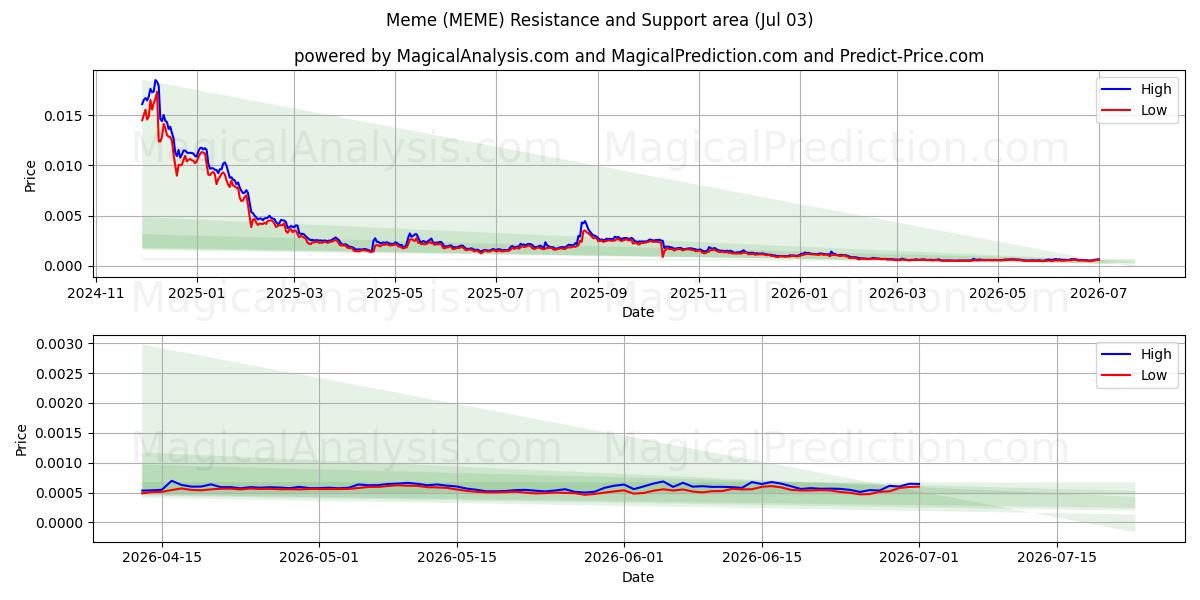
Task: Click the 'Price' axis label of bottom chart
Action: (x=22, y=440)
